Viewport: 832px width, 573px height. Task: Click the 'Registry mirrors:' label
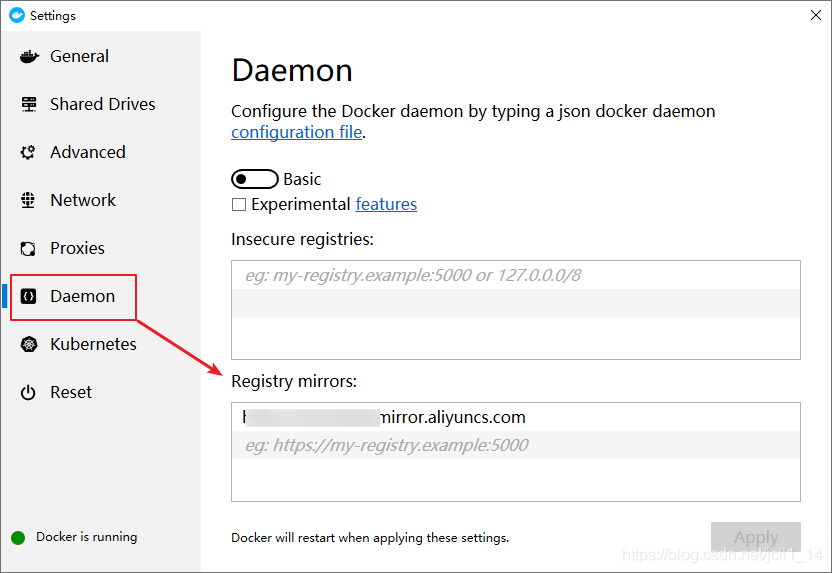point(294,381)
